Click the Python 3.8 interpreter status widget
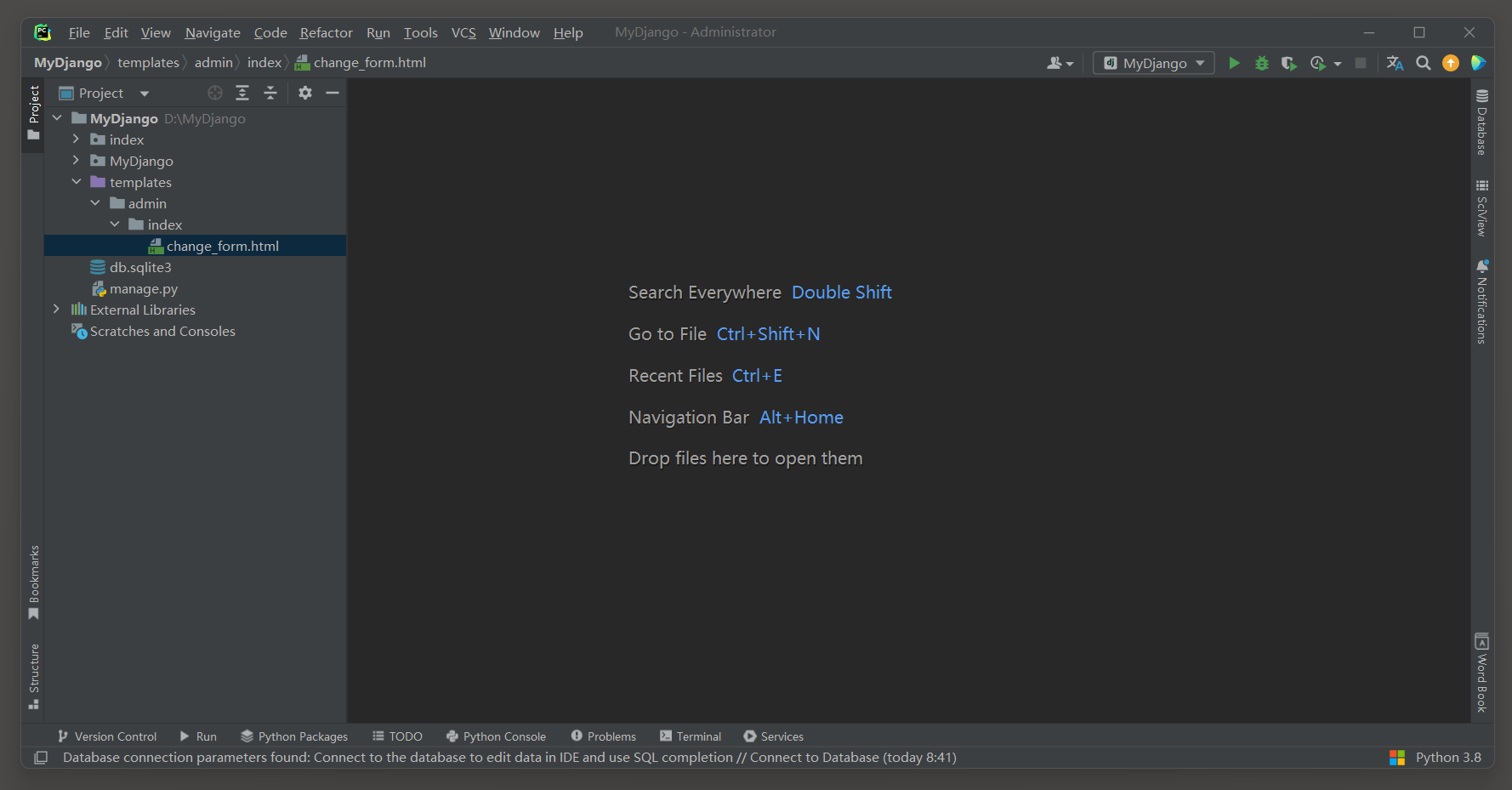Screen dimensions: 1512x790 coord(1448,758)
